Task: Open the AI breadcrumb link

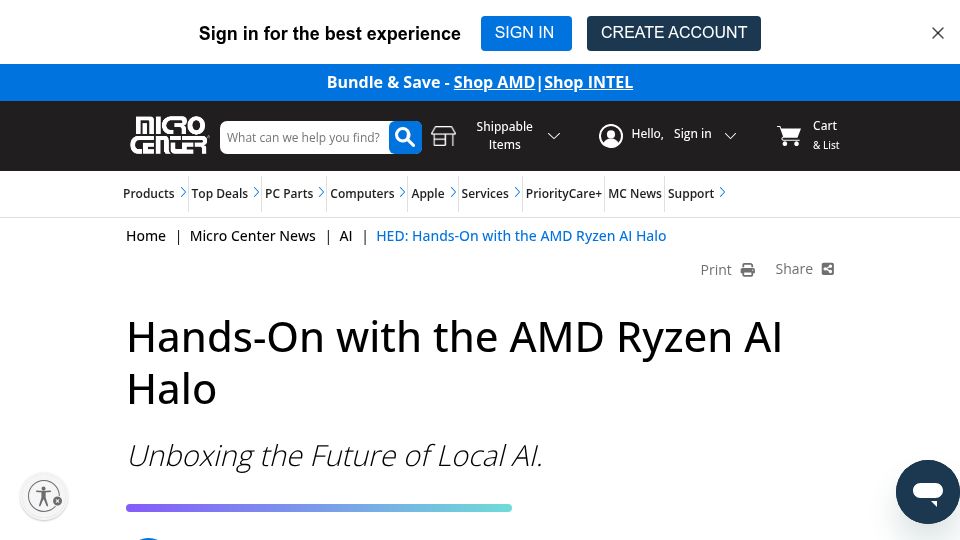Action: coord(346,236)
